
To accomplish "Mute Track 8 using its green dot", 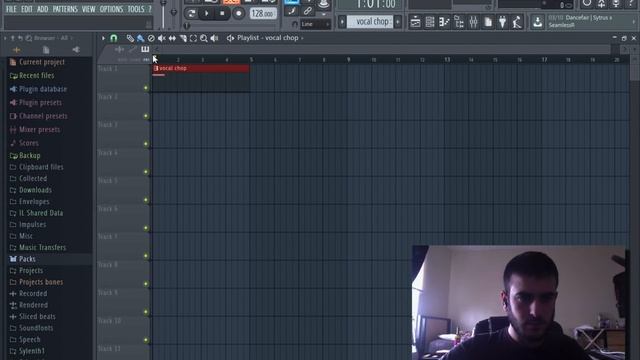I will click(146, 284).
